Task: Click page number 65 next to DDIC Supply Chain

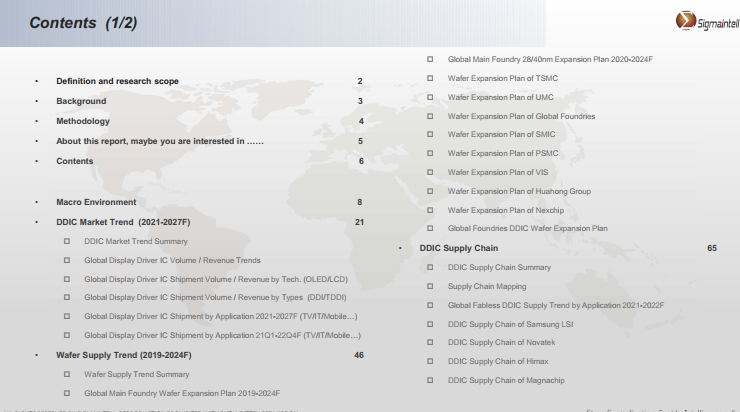Action: pyautogui.click(x=711, y=248)
